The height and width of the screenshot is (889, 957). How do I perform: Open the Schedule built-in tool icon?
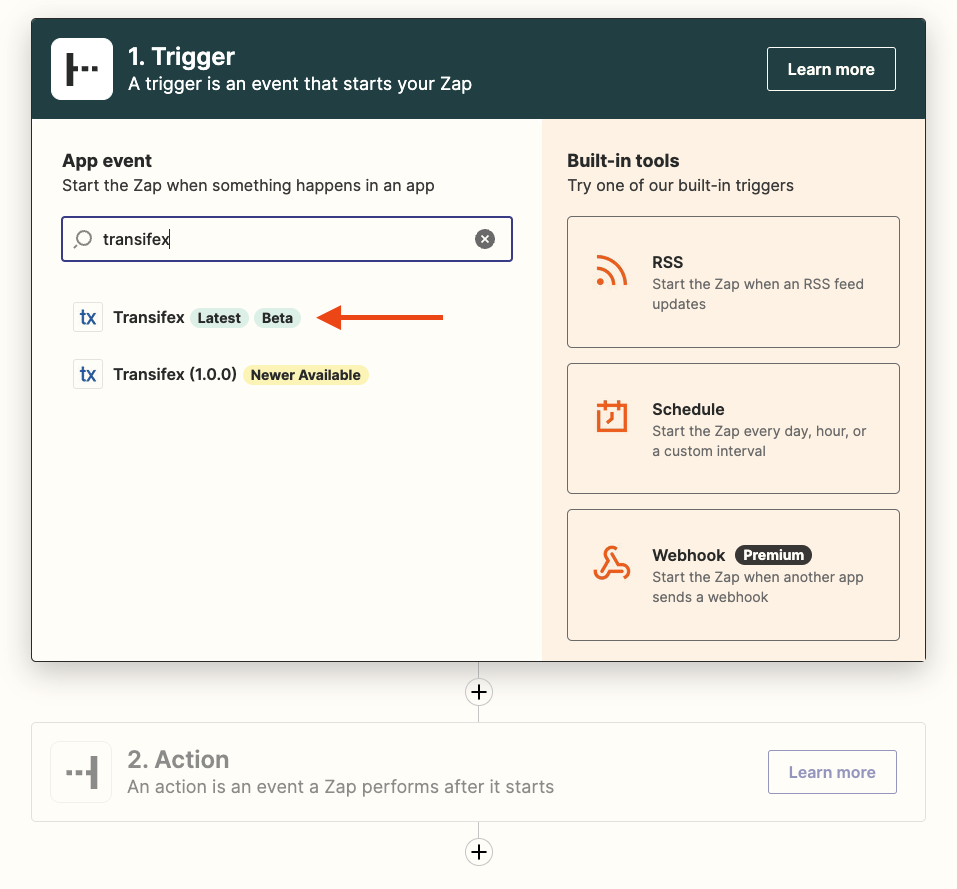coord(611,417)
